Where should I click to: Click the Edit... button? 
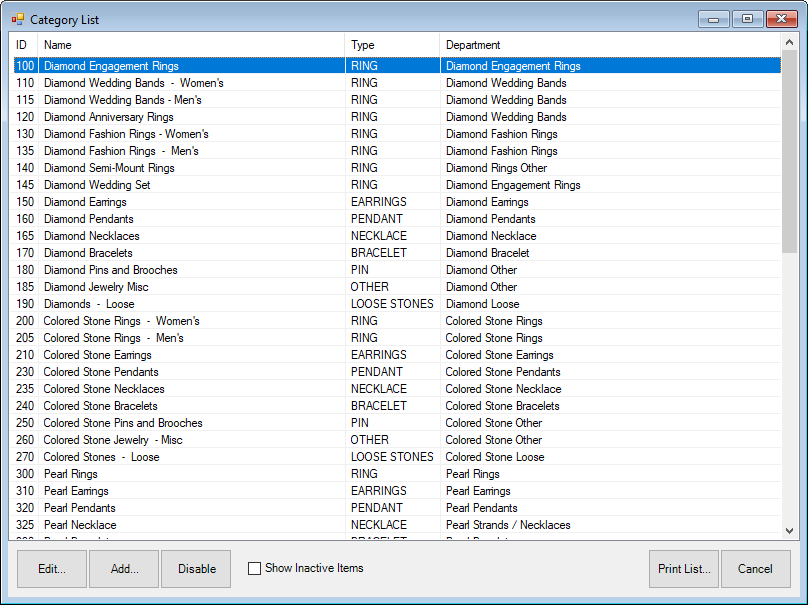click(52, 569)
